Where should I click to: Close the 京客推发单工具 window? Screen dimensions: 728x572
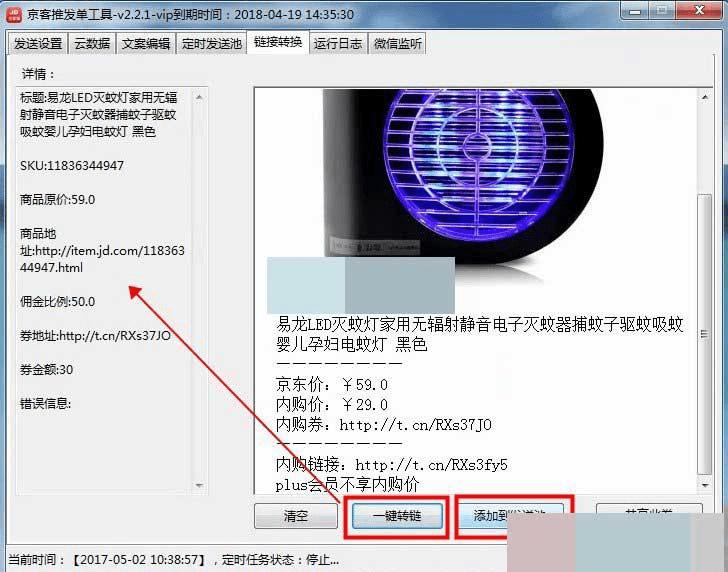[x=699, y=11]
